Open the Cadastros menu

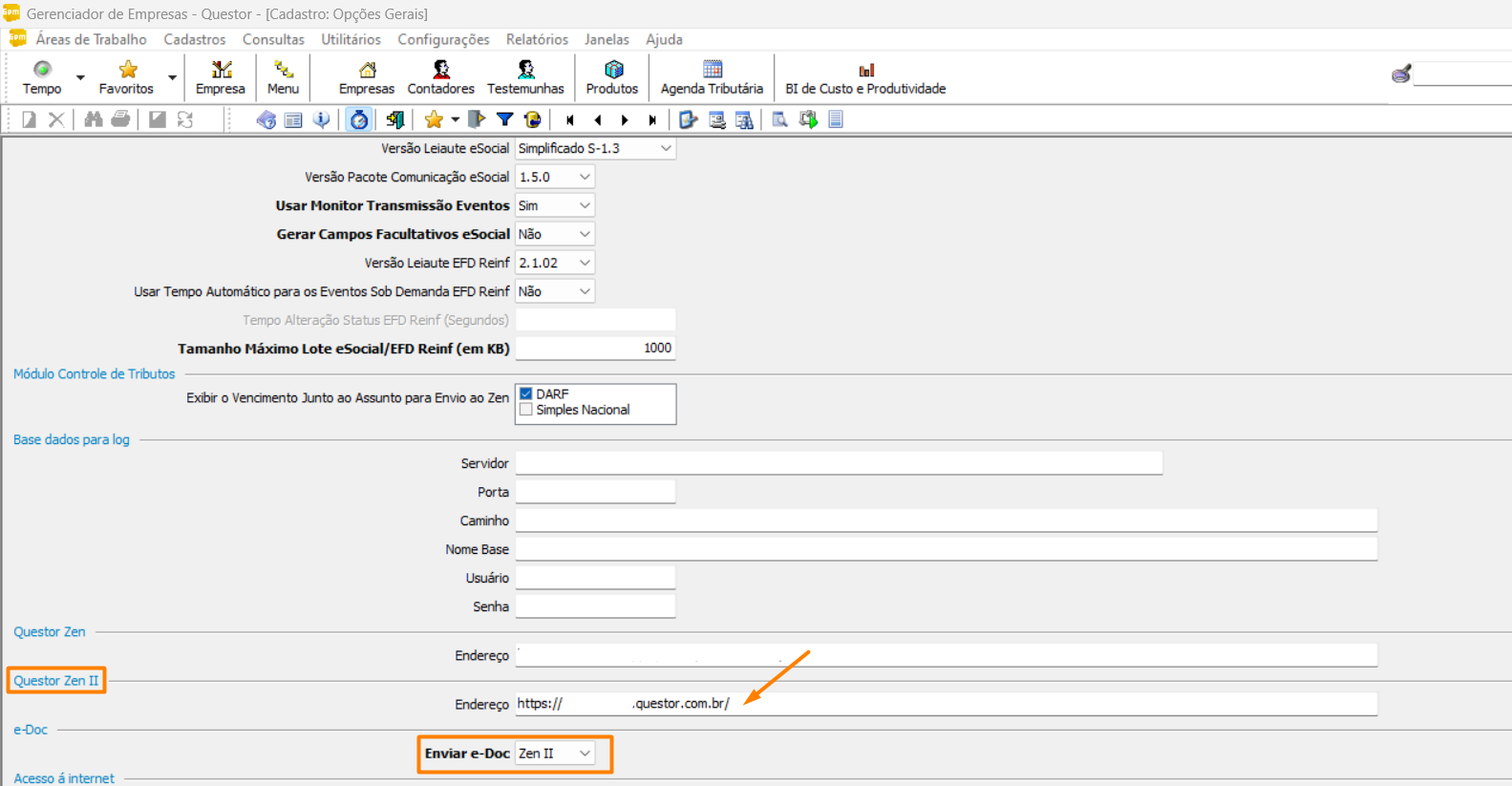(x=195, y=39)
